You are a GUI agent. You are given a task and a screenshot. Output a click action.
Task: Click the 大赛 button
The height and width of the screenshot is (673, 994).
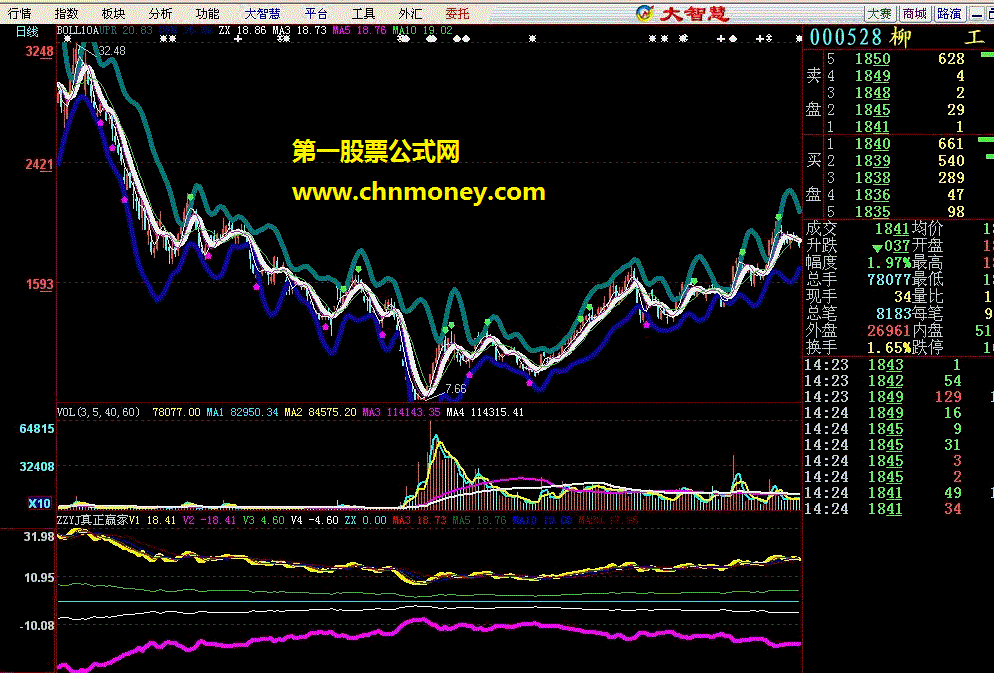point(879,13)
